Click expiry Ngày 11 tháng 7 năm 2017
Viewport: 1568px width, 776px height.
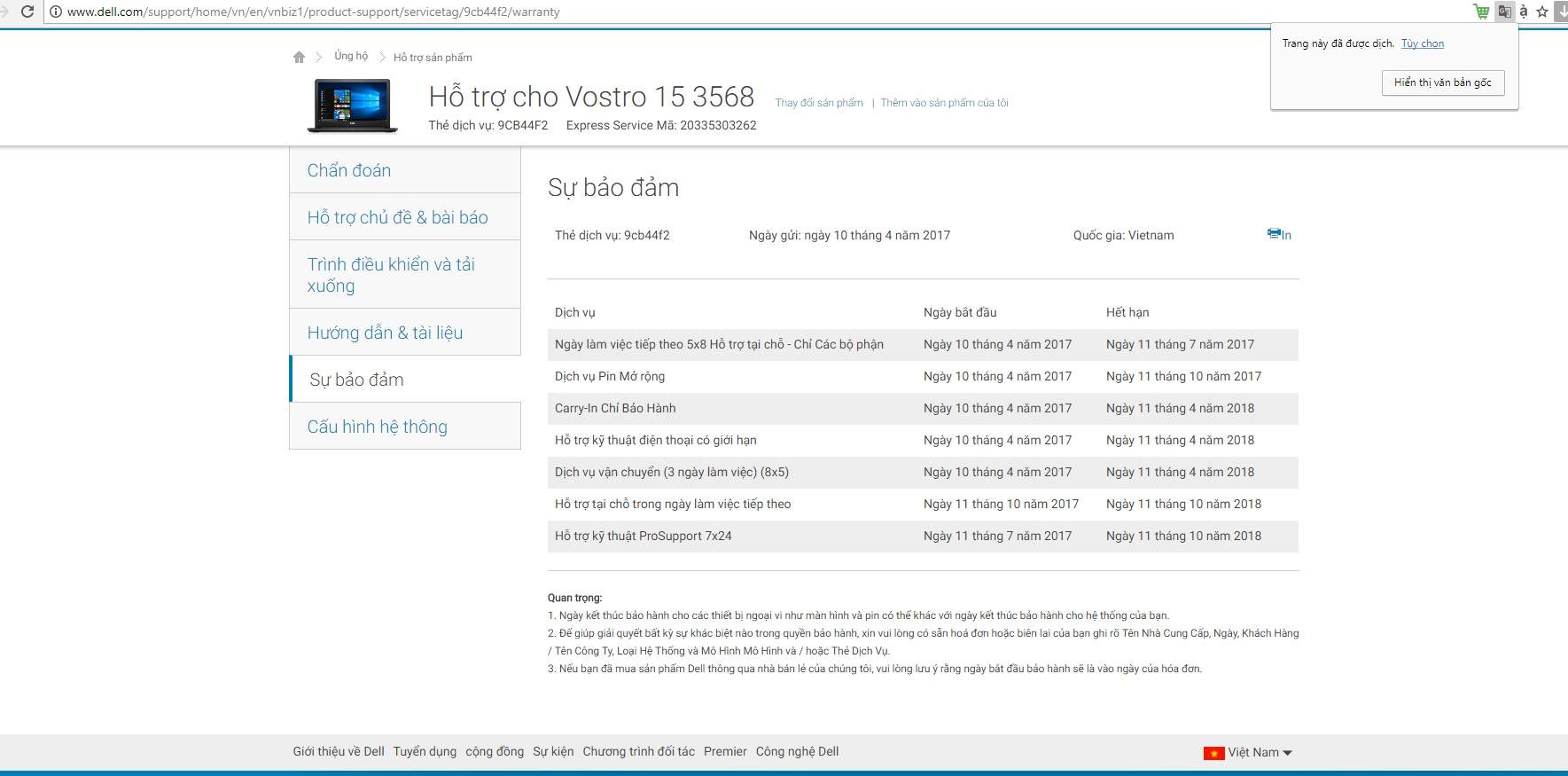pos(1180,344)
